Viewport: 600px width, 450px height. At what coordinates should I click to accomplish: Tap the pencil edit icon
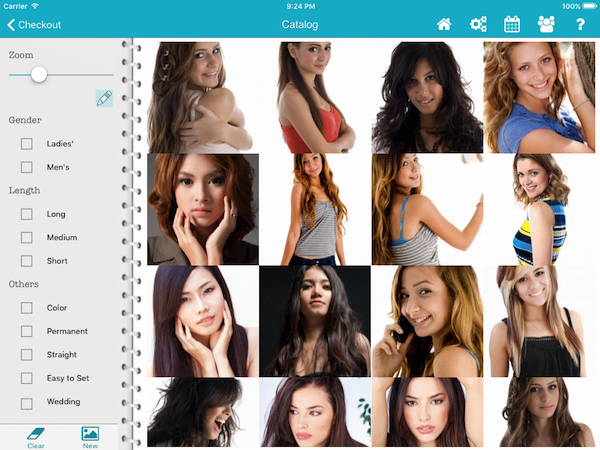pyautogui.click(x=104, y=99)
